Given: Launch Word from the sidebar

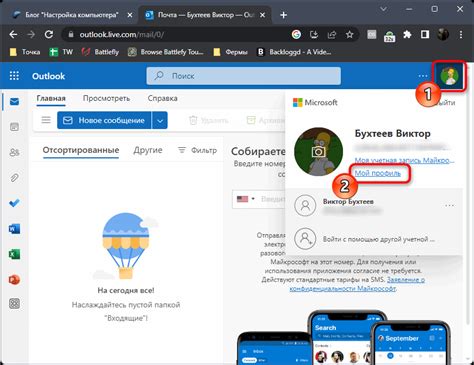Looking at the screenshot, I should (x=14, y=229).
